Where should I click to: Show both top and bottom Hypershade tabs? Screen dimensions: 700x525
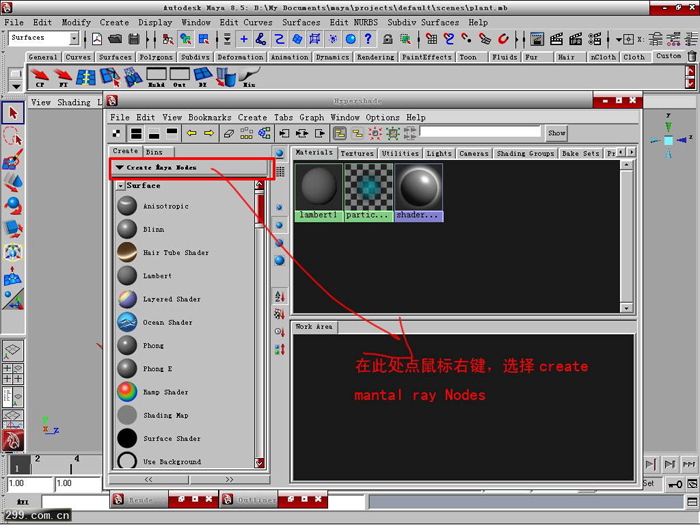tap(136, 133)
